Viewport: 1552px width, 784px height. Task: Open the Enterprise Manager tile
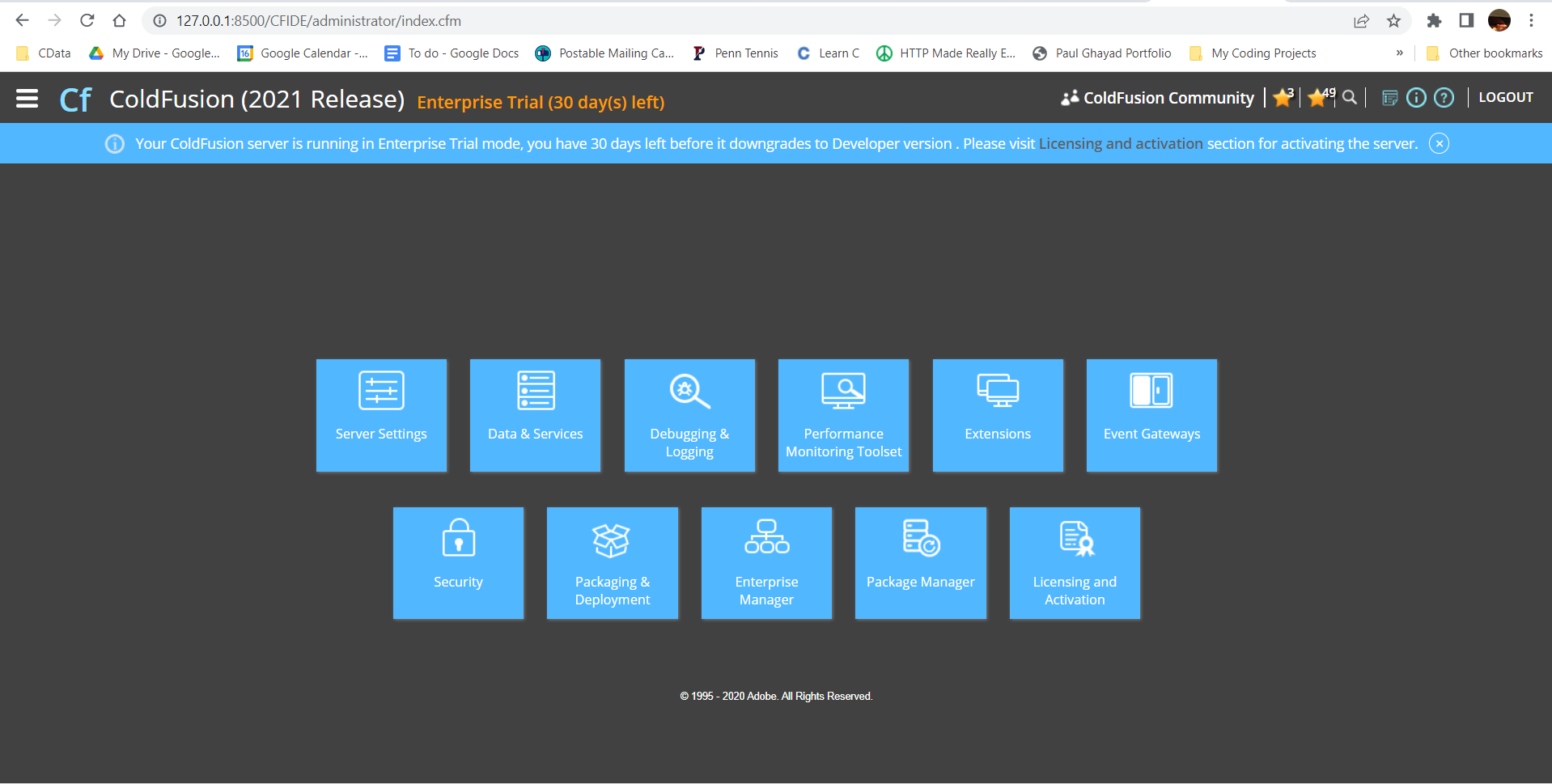point(766,563)
